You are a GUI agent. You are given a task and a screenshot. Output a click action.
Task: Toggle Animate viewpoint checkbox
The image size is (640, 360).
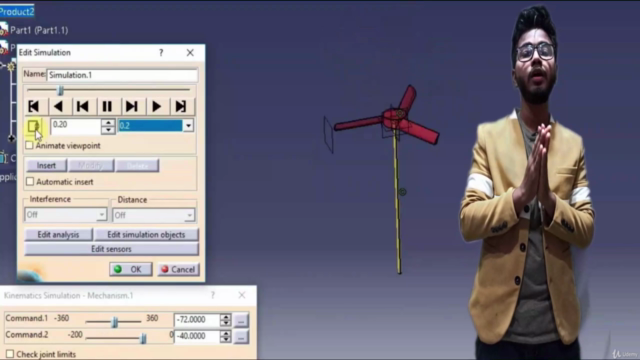point(29,145)
